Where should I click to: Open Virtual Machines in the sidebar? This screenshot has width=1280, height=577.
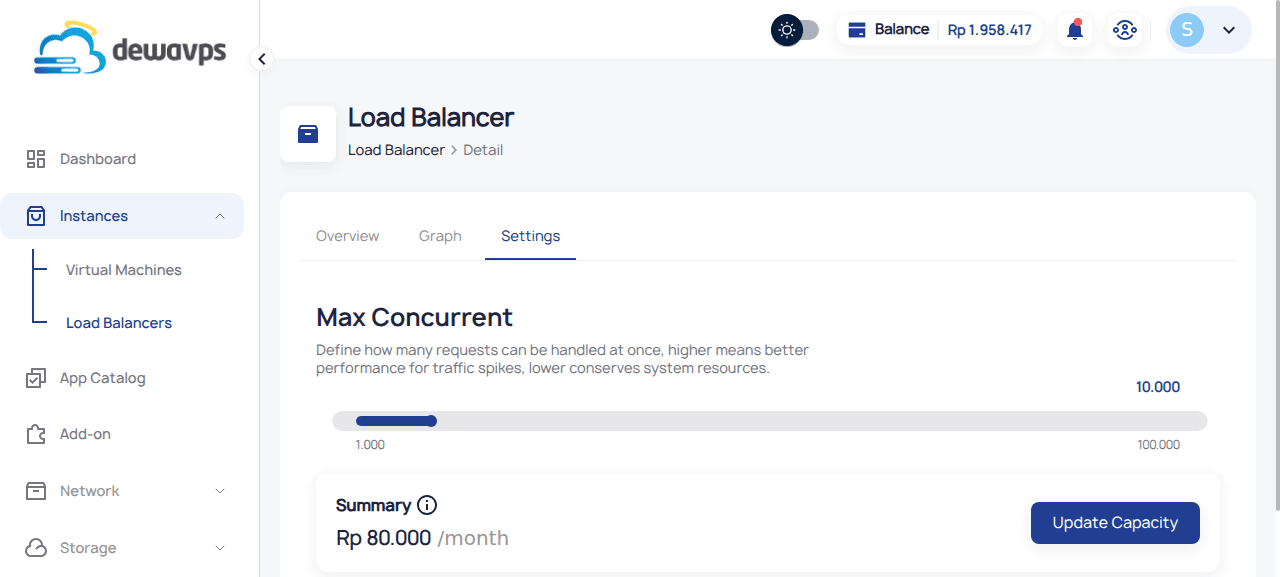tap(124, 270)
